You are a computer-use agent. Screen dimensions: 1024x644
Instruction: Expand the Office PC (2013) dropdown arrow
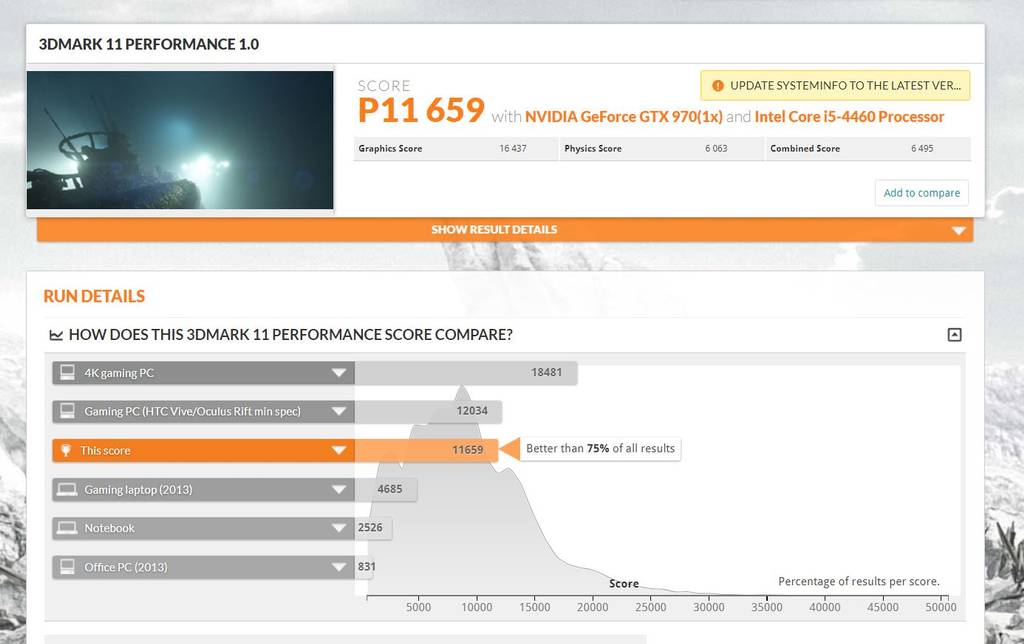pyautogui.click(x=338, y=568)
